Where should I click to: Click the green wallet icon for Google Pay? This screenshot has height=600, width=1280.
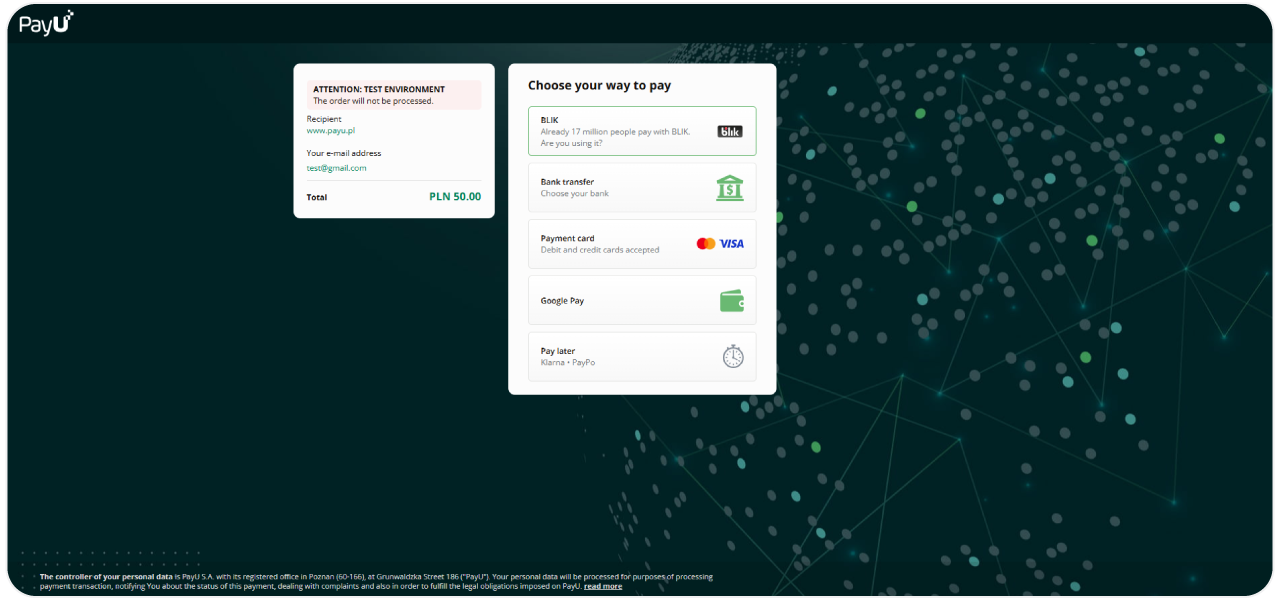pyautogui.click(x=732, y=301)
